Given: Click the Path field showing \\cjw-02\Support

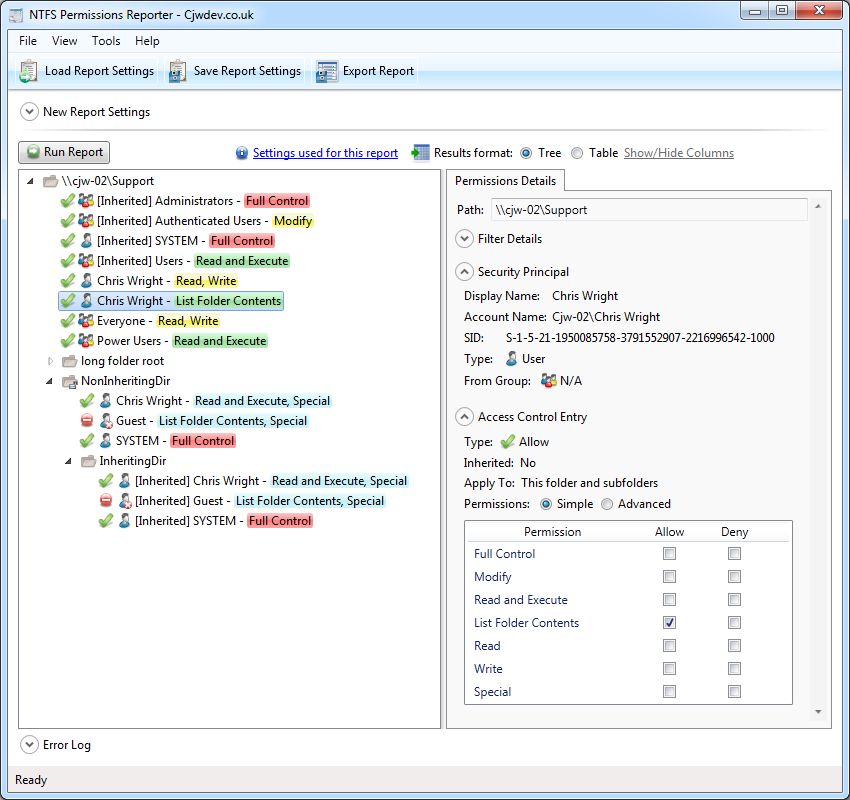Looking at the screenshot, I should pos(649,210).
